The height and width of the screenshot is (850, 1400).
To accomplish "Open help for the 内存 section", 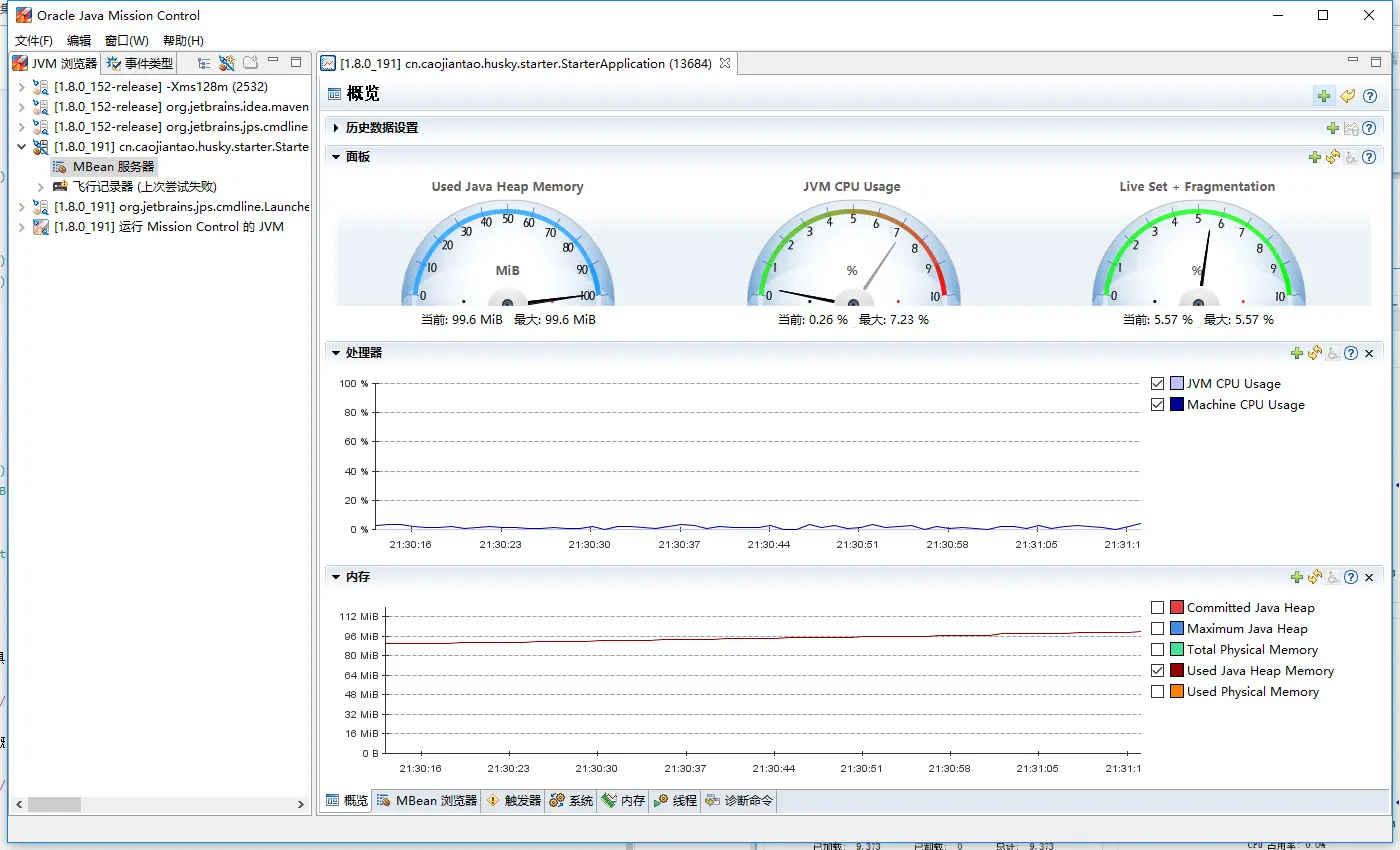I will coord(1351,577).
